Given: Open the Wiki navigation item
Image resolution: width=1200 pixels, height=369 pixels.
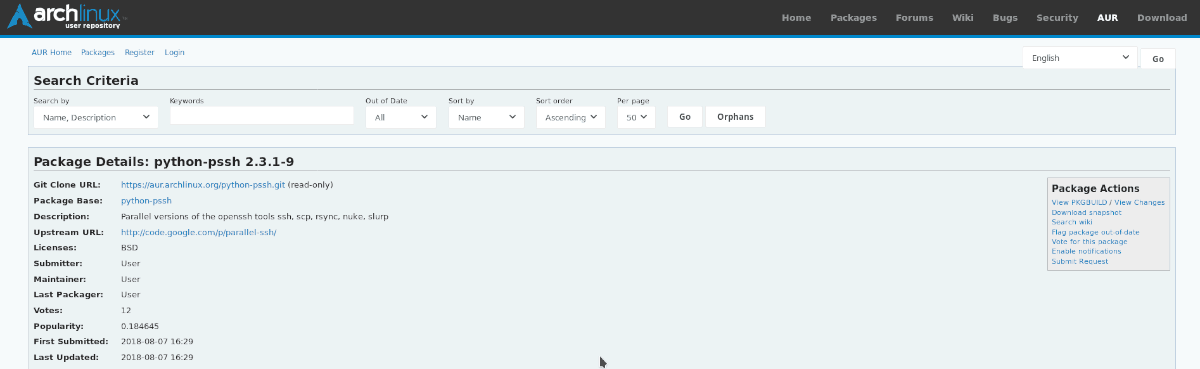Looking at the screenshot, I should 962,18.
